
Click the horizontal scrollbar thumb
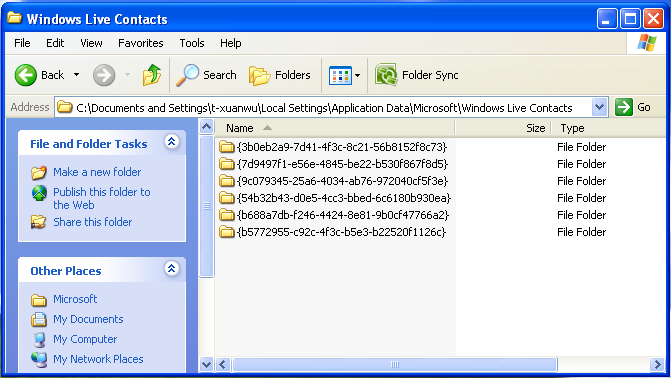pos(394,365)
